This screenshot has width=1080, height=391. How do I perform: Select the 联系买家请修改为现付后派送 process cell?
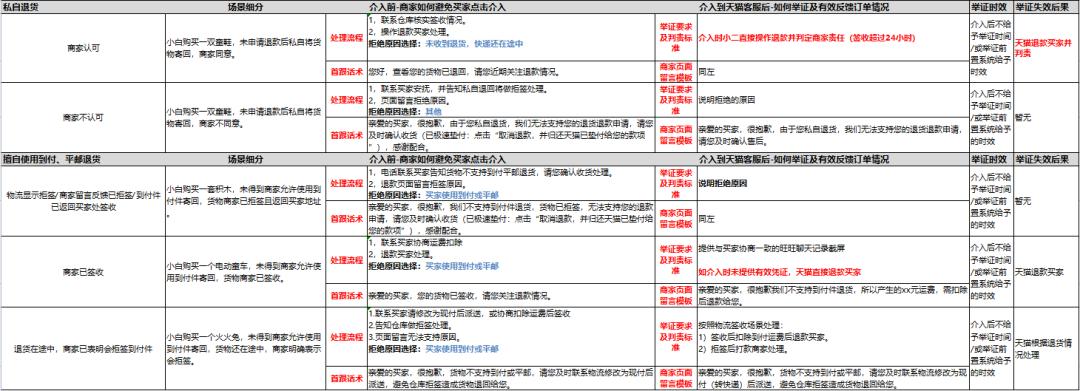click(x=510, y=337)
